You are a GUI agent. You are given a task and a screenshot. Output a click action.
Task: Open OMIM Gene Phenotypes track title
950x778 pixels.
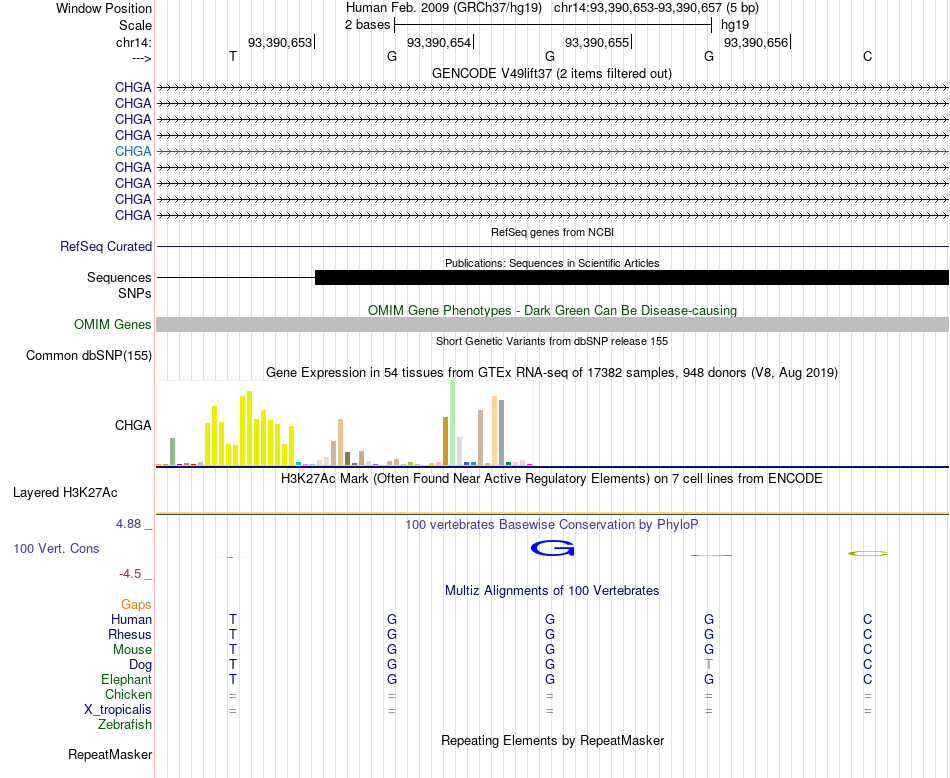click(552, 310)
